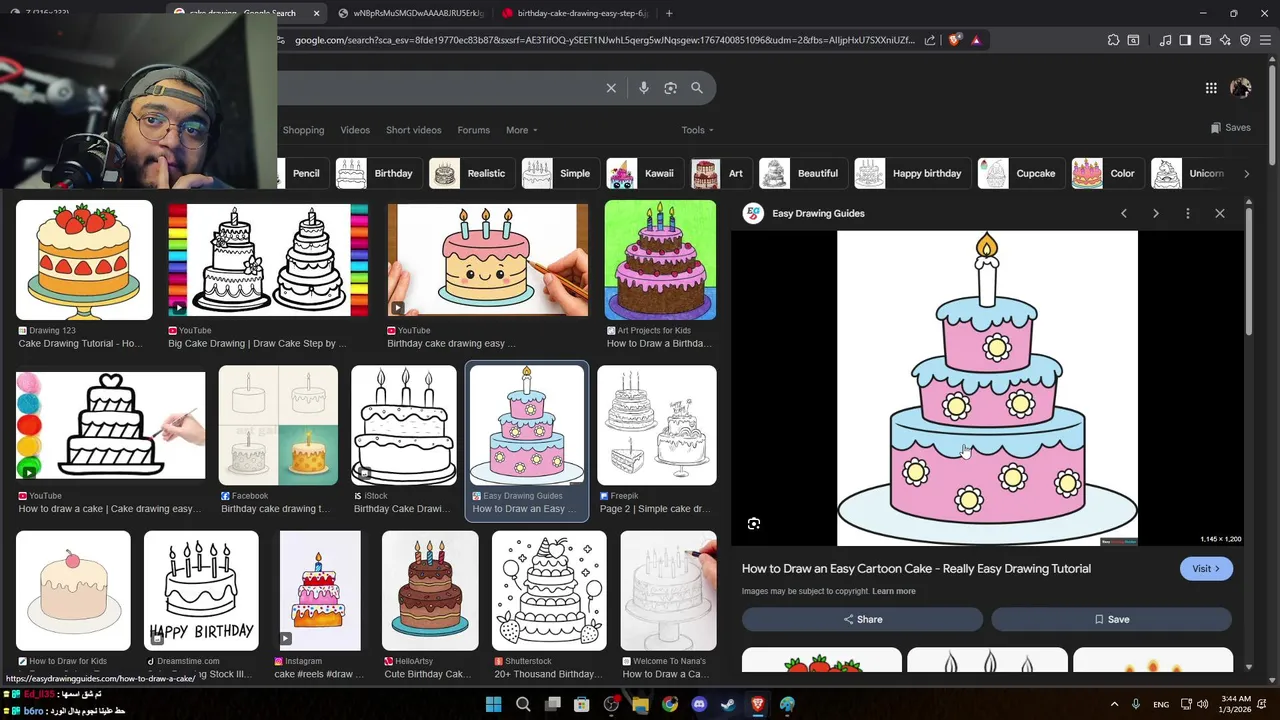This screenshot has width=1280, height=720.
Task: Open File Explorer from the taskbar
Action: (x=640, y=704)
